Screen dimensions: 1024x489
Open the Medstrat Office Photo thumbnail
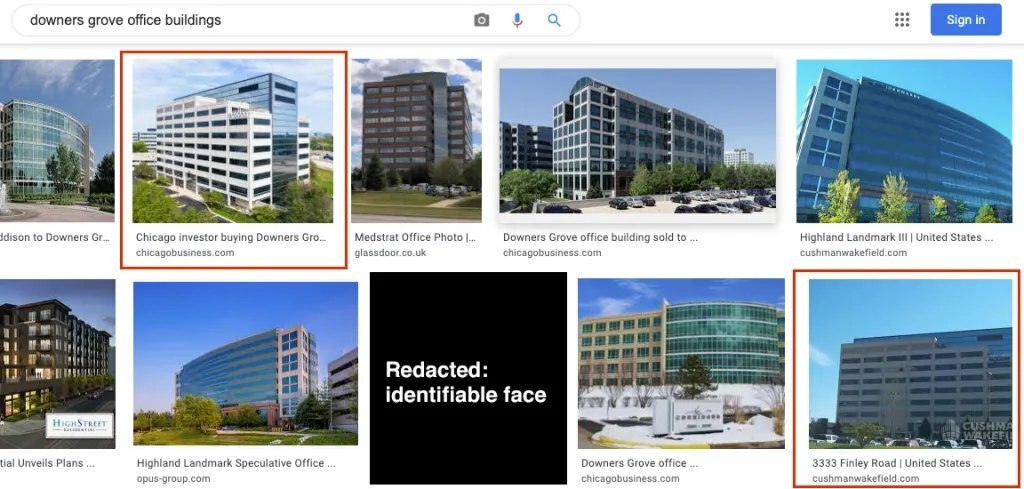[416, 140]
